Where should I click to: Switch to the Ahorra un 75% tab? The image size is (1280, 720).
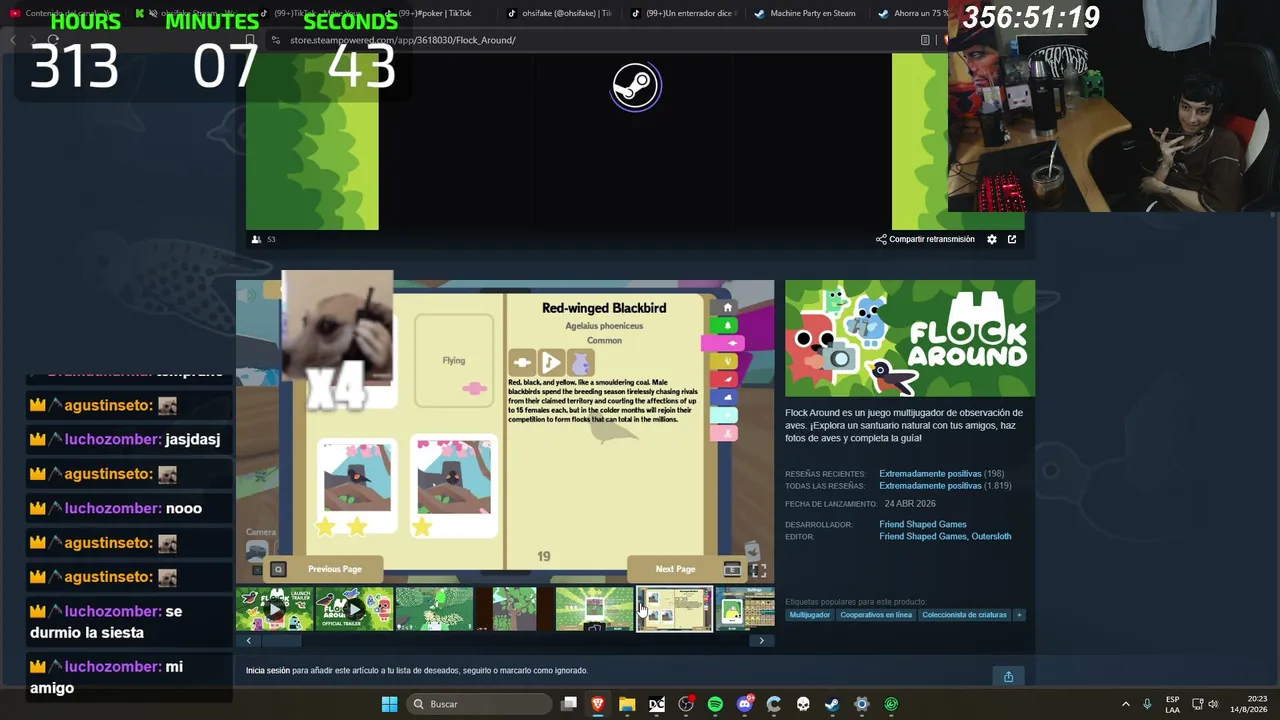tap(912, 13)
